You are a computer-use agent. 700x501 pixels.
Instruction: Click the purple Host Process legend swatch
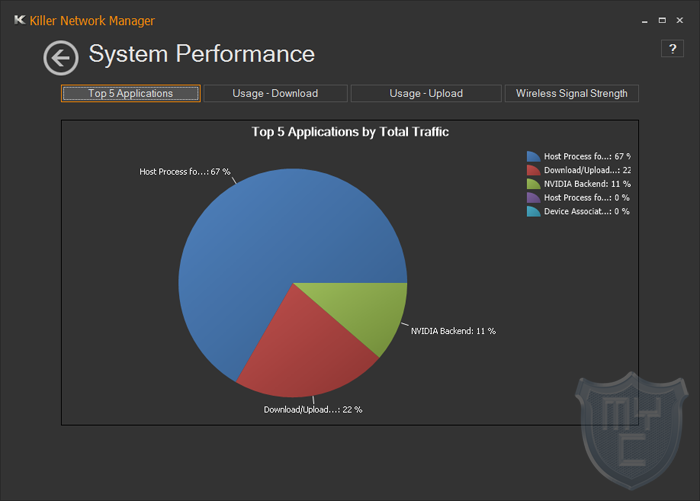(x=533, y=198)
